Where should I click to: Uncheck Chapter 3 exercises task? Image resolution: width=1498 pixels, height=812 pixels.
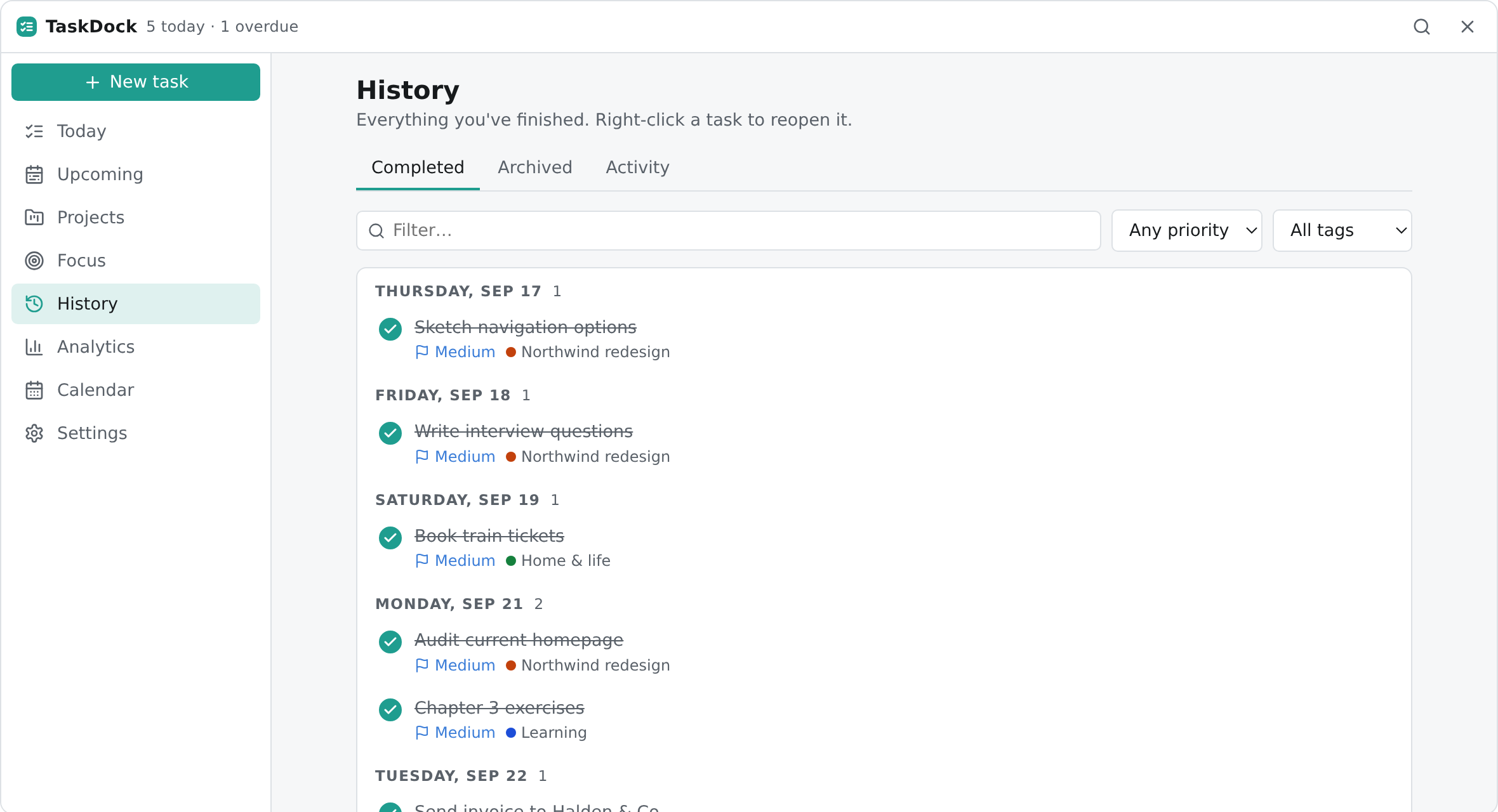click(x=390, y=710)
